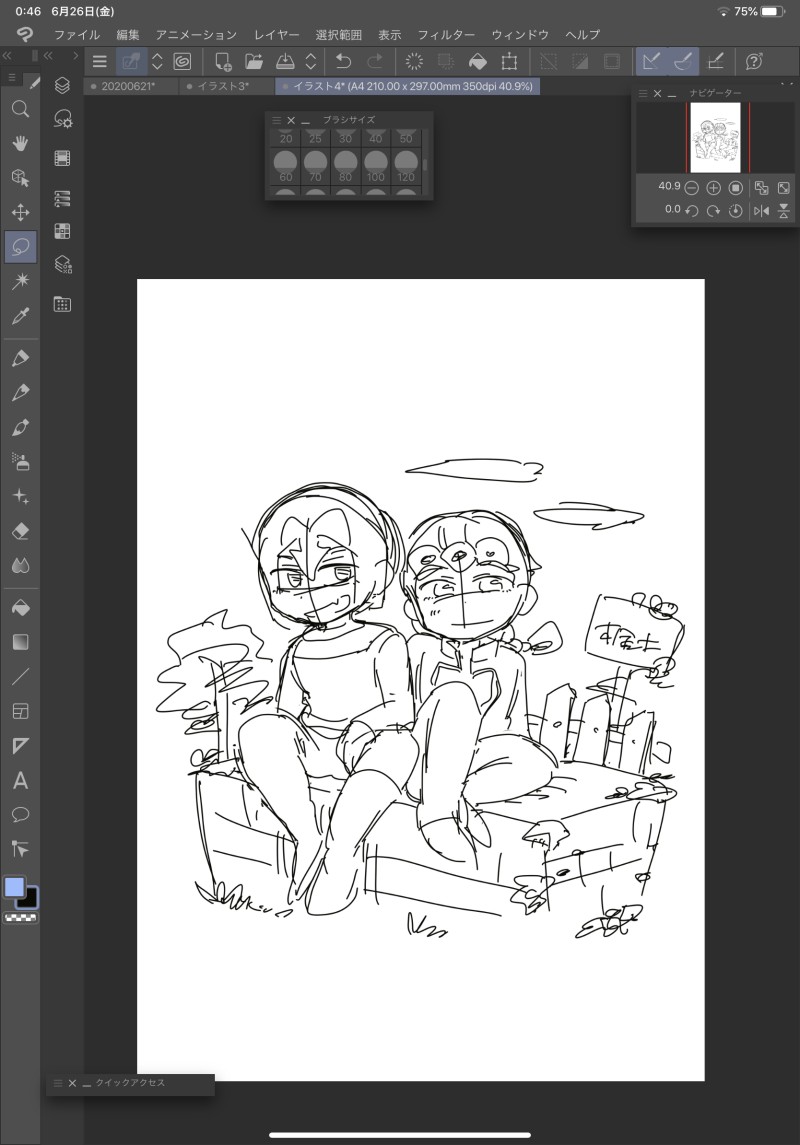800x1145 pixels.
Task: Toggle Snap to Special Ruler
Action: point(683,61)
